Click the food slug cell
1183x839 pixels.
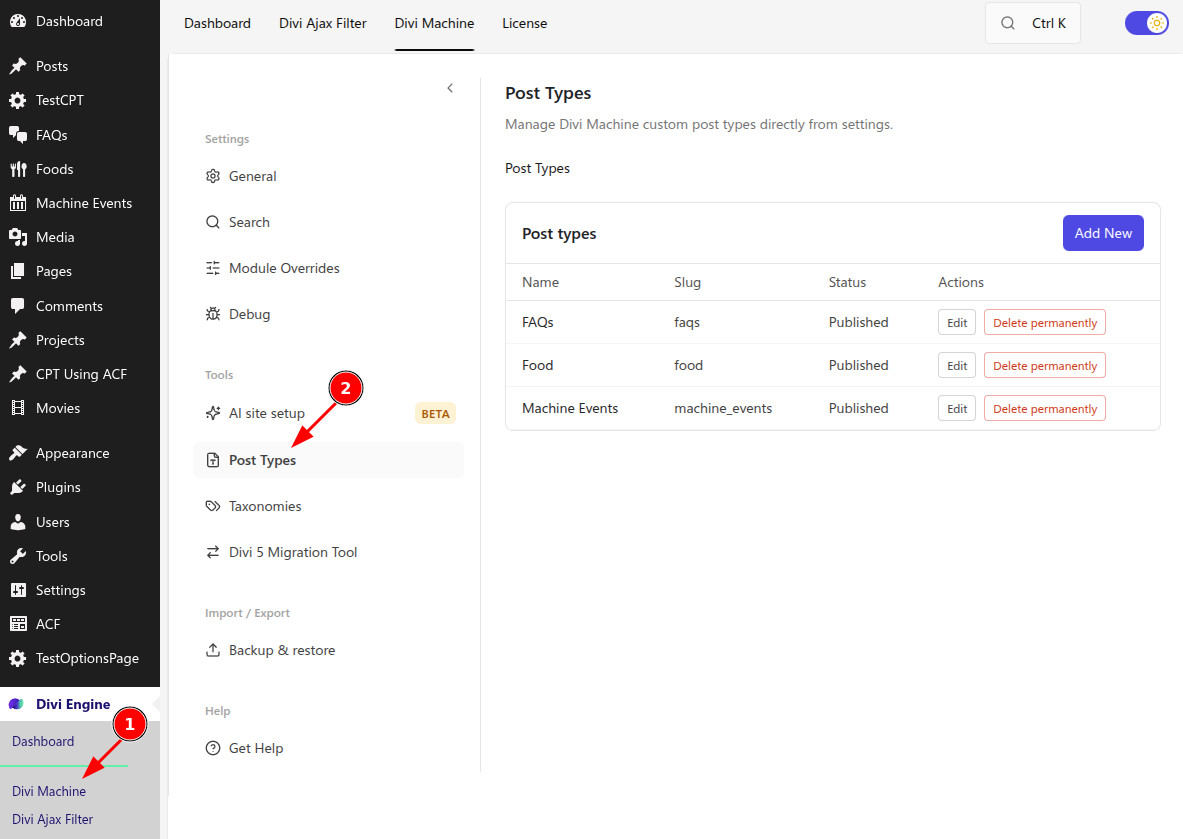click(688, 365)
